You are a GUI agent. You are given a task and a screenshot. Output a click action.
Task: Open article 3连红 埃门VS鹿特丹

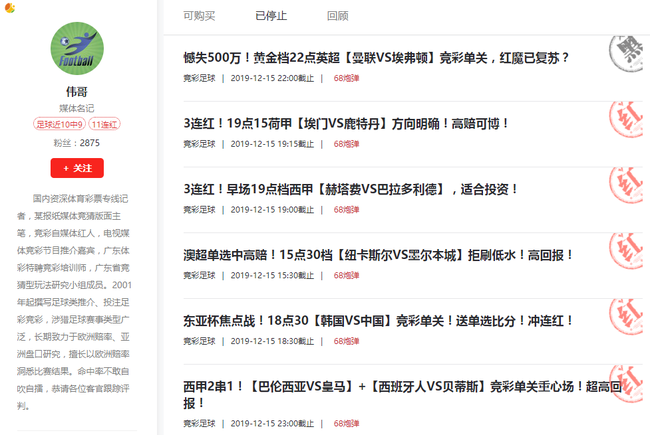pos(346,123)
